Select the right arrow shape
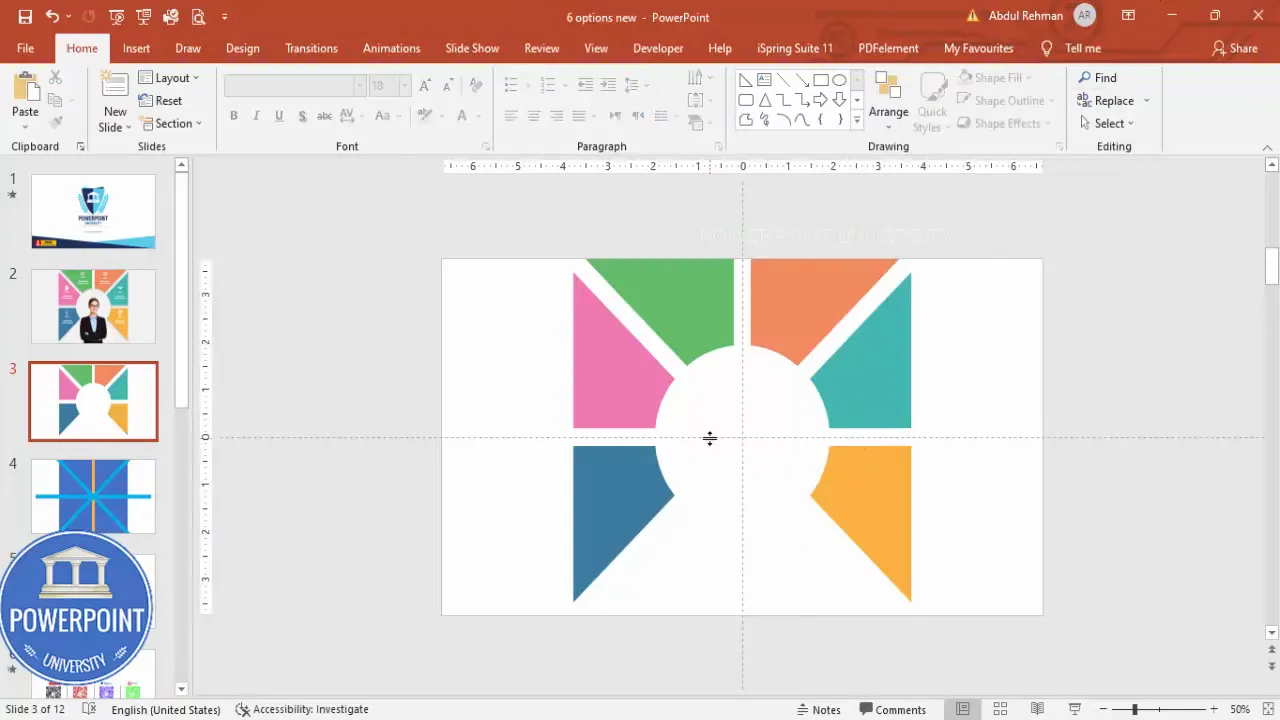The height and width of the screenshot is (720, 1280). click(x=820, y=100)
